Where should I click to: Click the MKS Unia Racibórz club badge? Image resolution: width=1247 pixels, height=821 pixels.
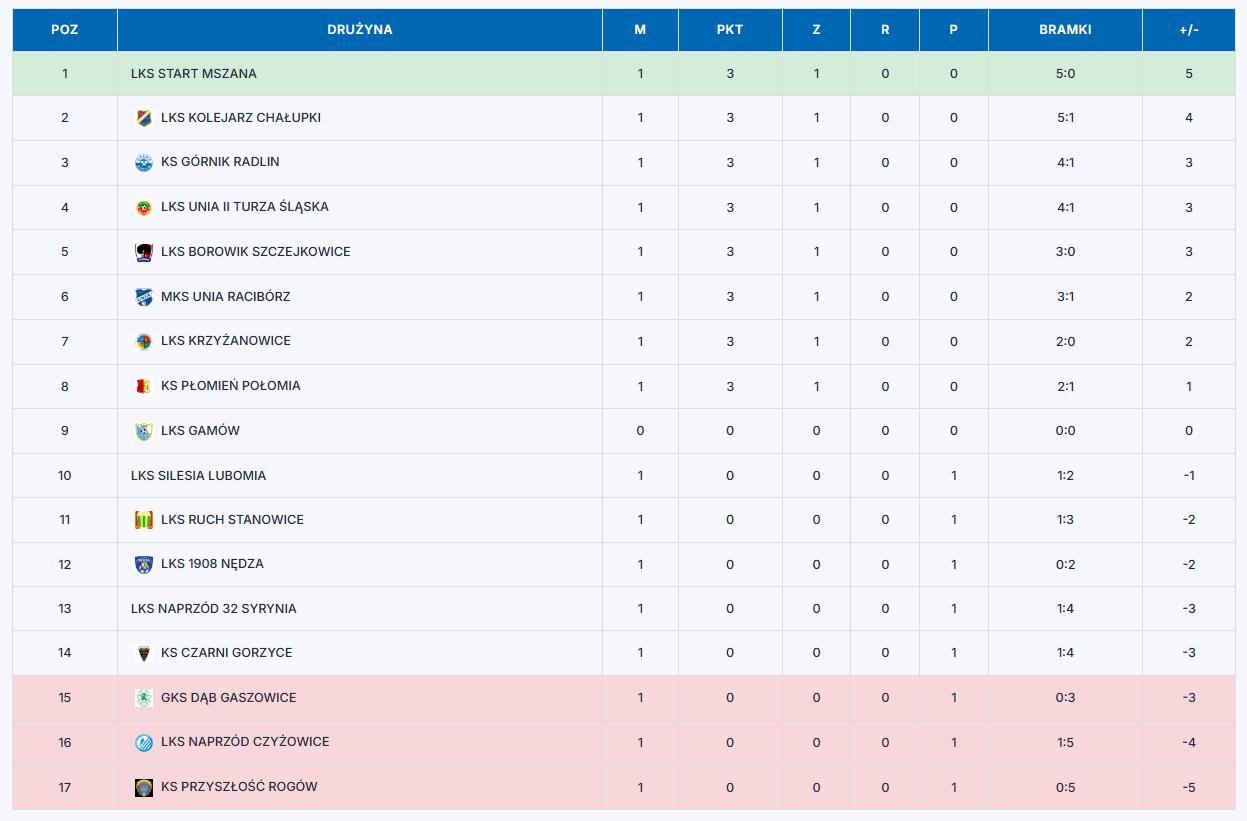click(144, 297)
